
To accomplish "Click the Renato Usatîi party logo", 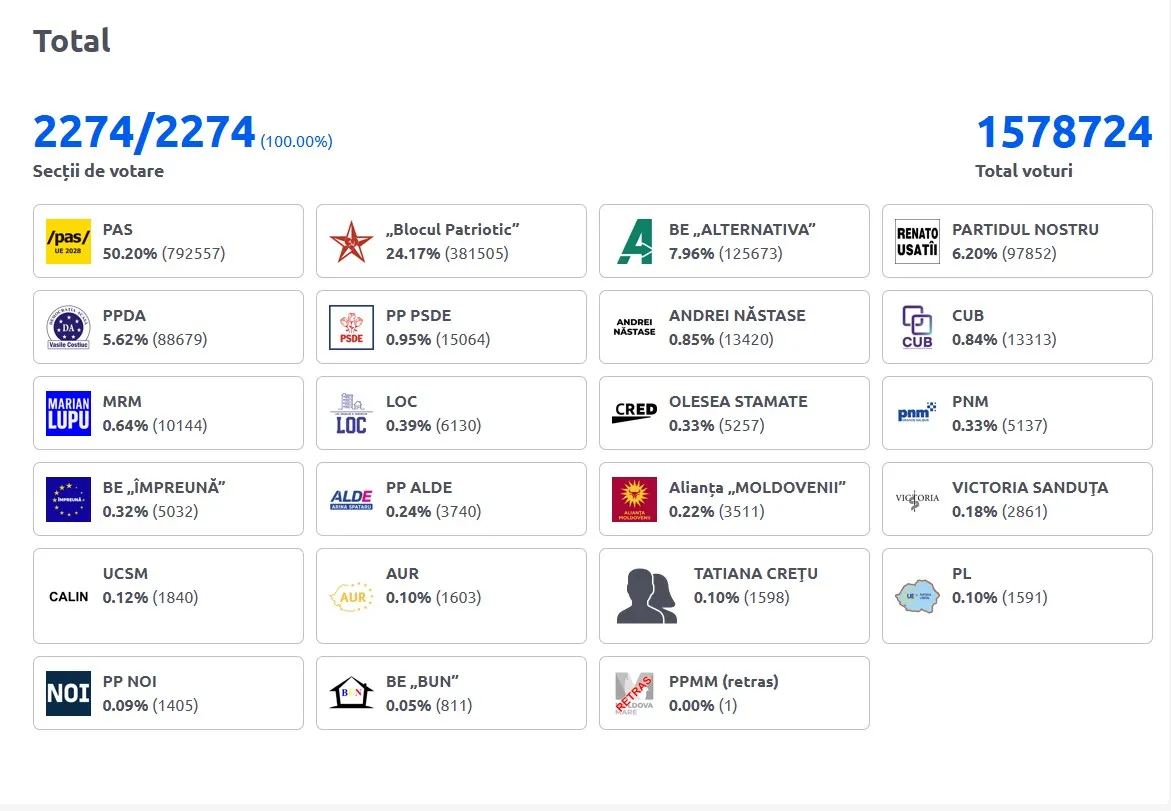I will (917, 241).
